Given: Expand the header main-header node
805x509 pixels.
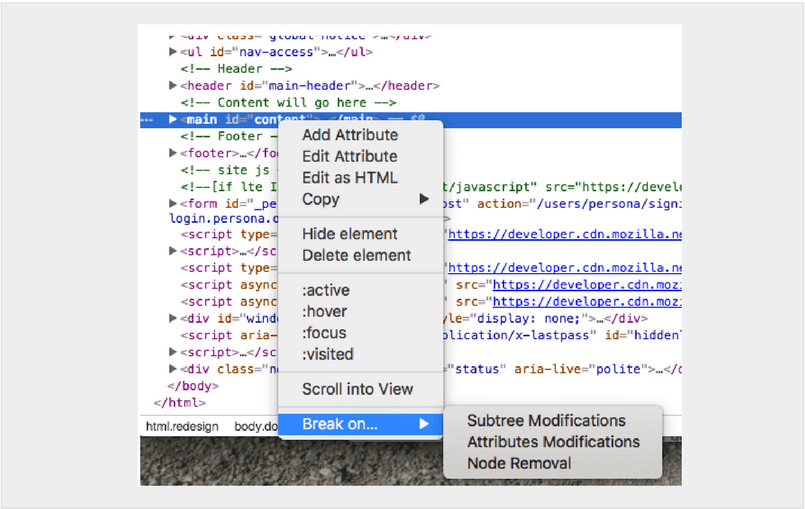Looking at the screenshot, I should 173,86.
